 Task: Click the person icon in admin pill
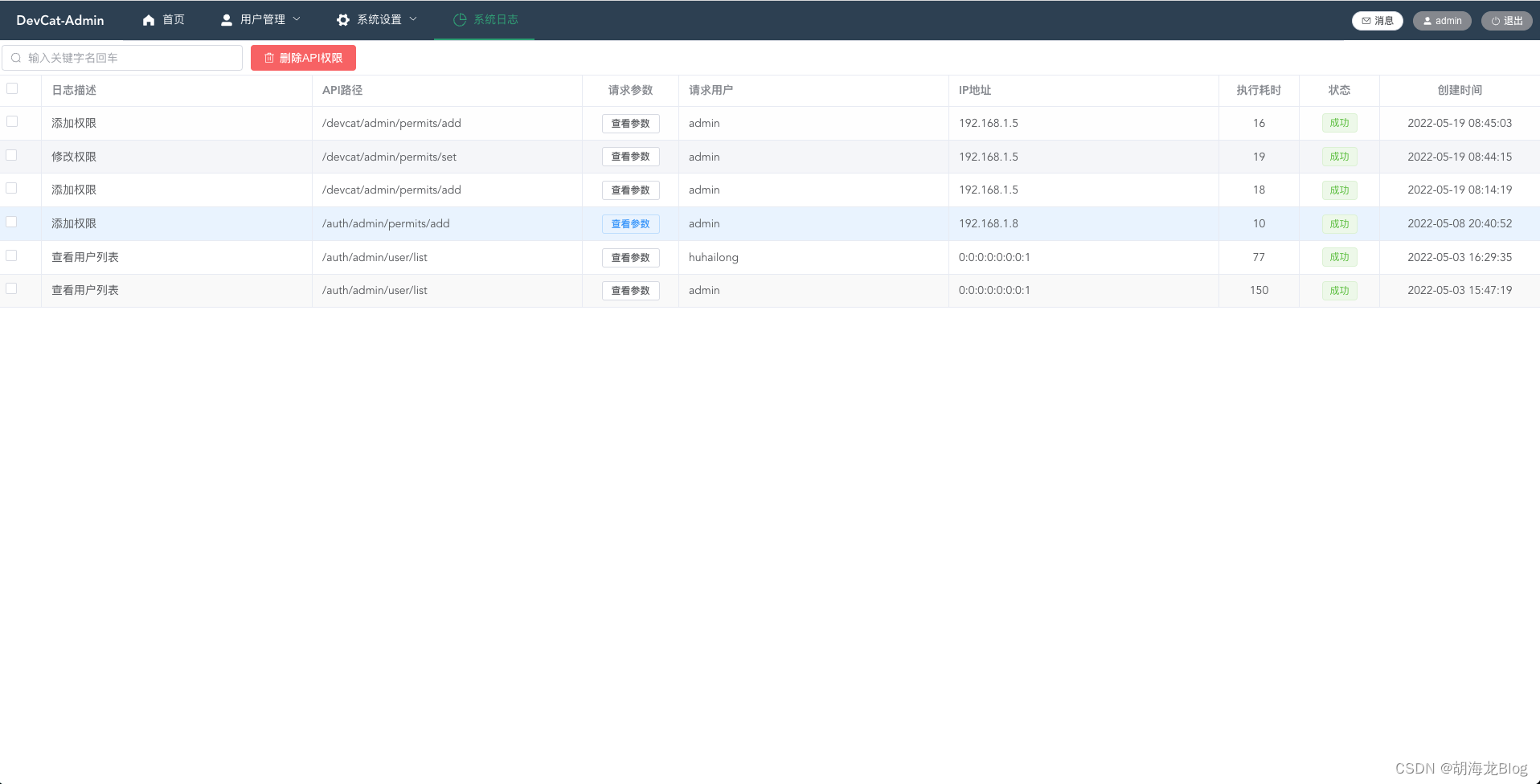(x=1427, y=21)
